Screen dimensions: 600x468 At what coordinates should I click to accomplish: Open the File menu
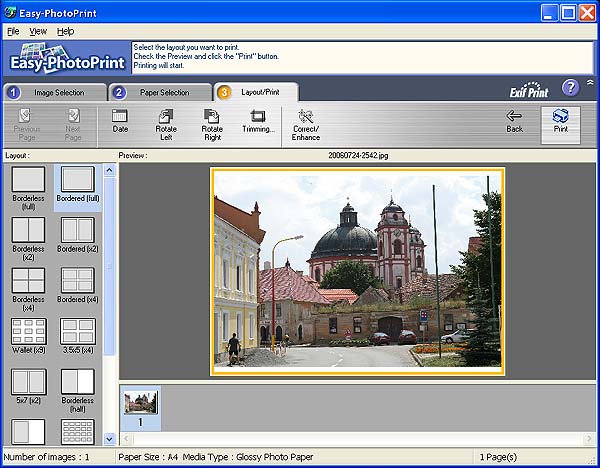point(13,31)
